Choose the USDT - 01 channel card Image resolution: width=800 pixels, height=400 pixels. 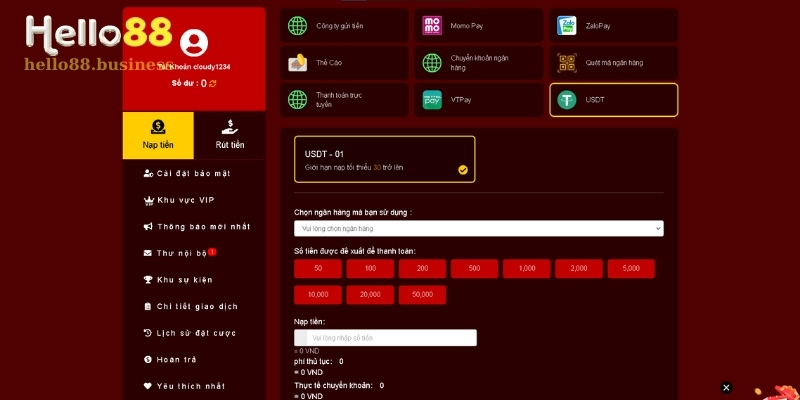[385, 159]
